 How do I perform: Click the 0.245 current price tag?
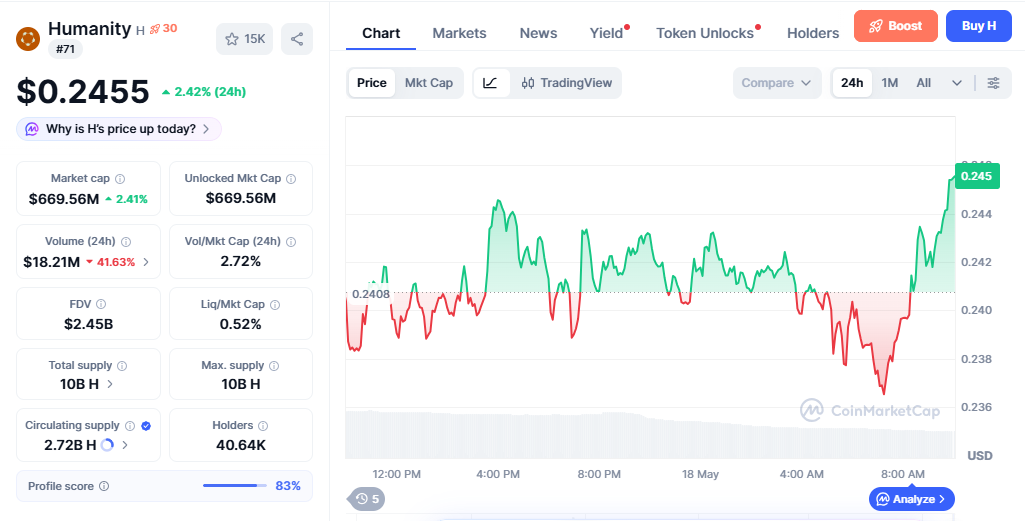click(x=977, y=176)
